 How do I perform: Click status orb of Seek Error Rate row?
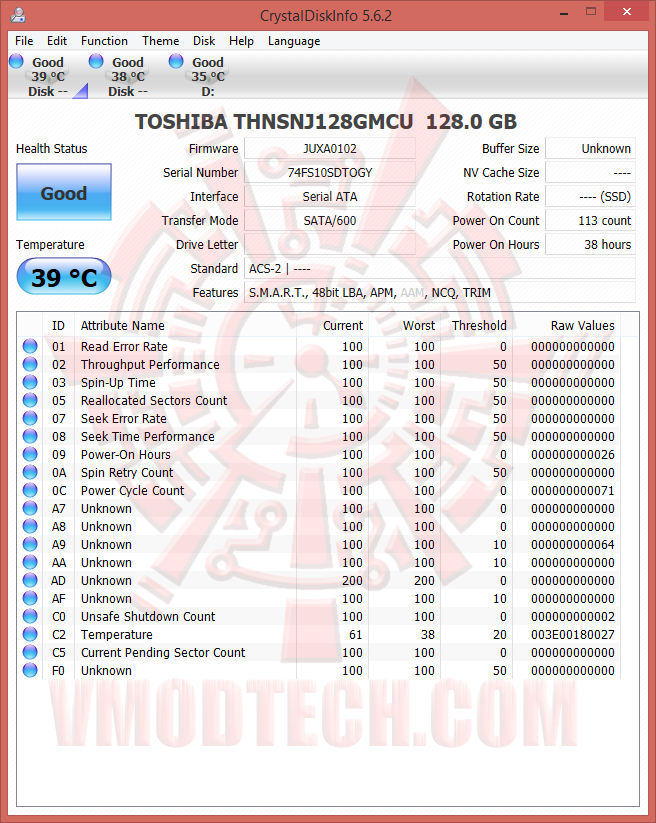point(30,418)
